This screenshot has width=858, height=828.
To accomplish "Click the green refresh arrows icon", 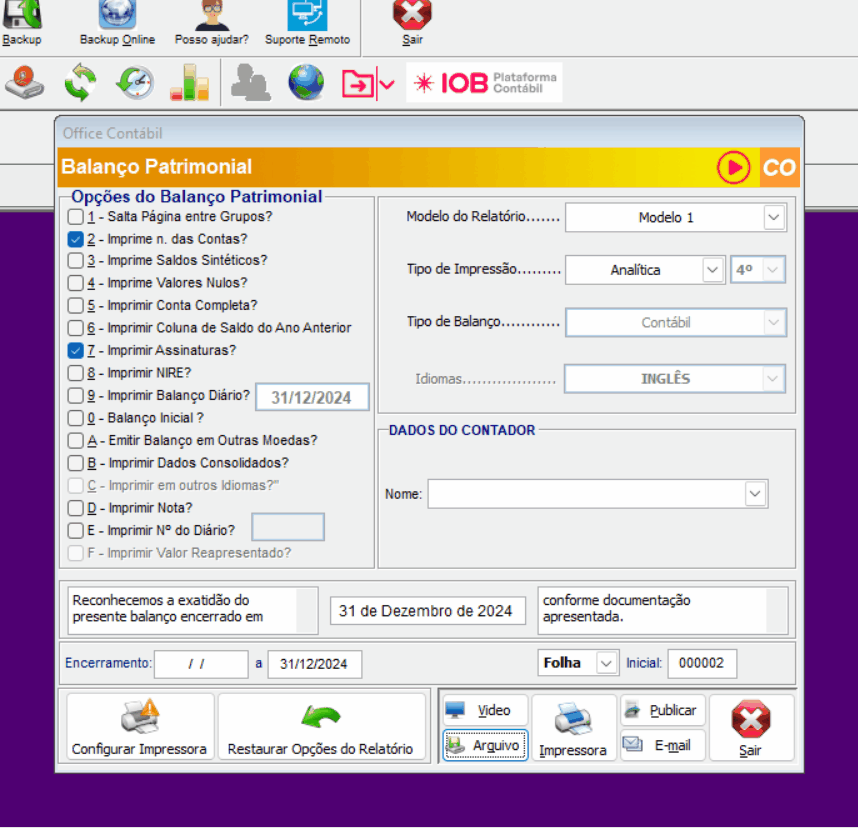I will pyautogui.click(x=80, y=82).
